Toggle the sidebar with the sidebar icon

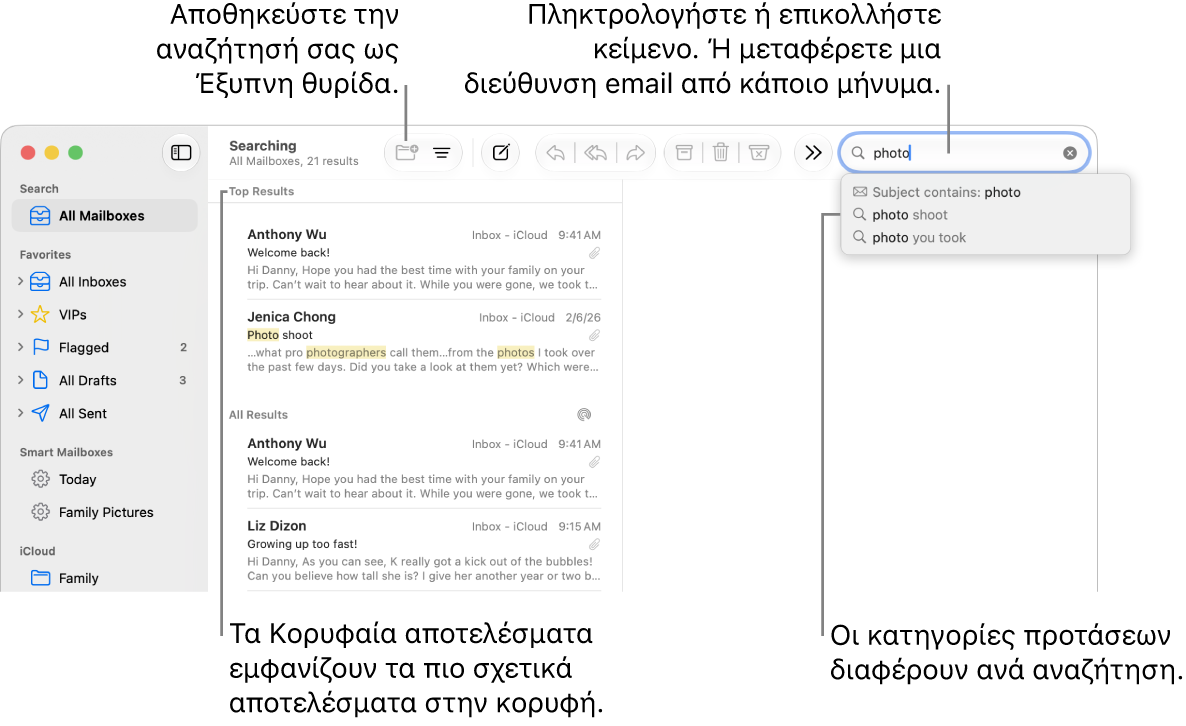click(x=182, y=153)
